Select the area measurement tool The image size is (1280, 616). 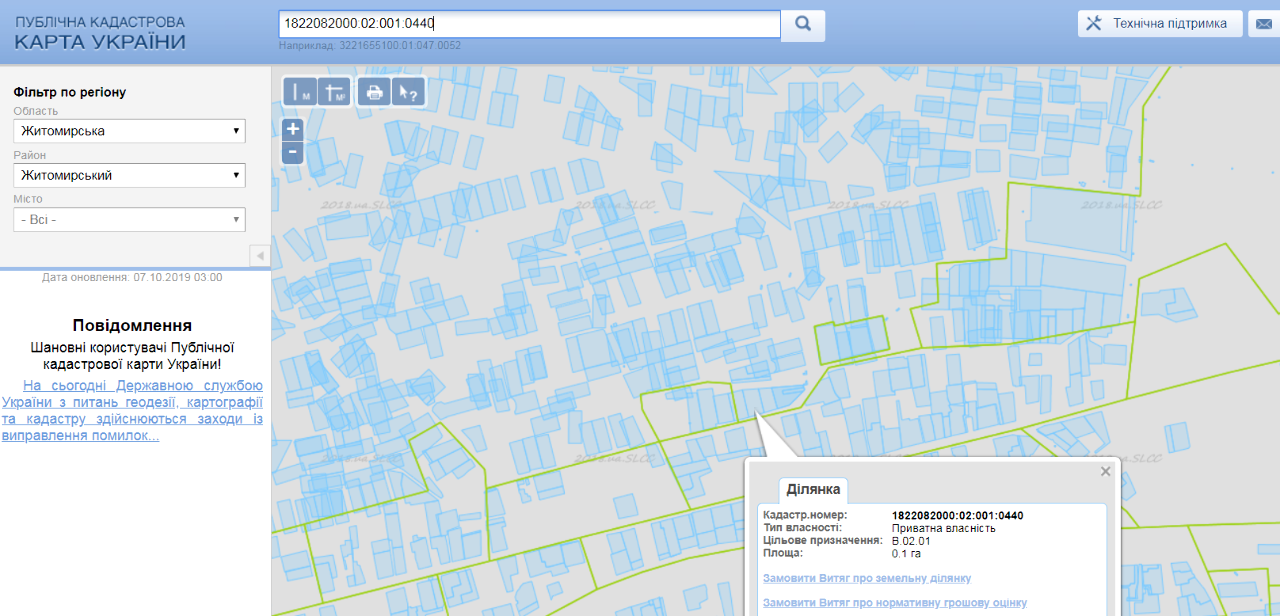click(x=335, y=92)
